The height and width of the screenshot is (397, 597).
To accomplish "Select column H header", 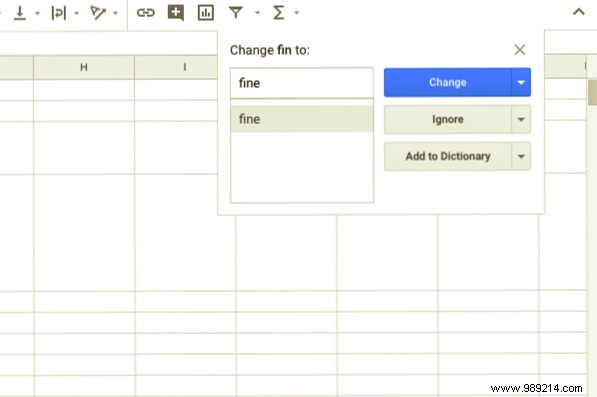I will [84, 67].
